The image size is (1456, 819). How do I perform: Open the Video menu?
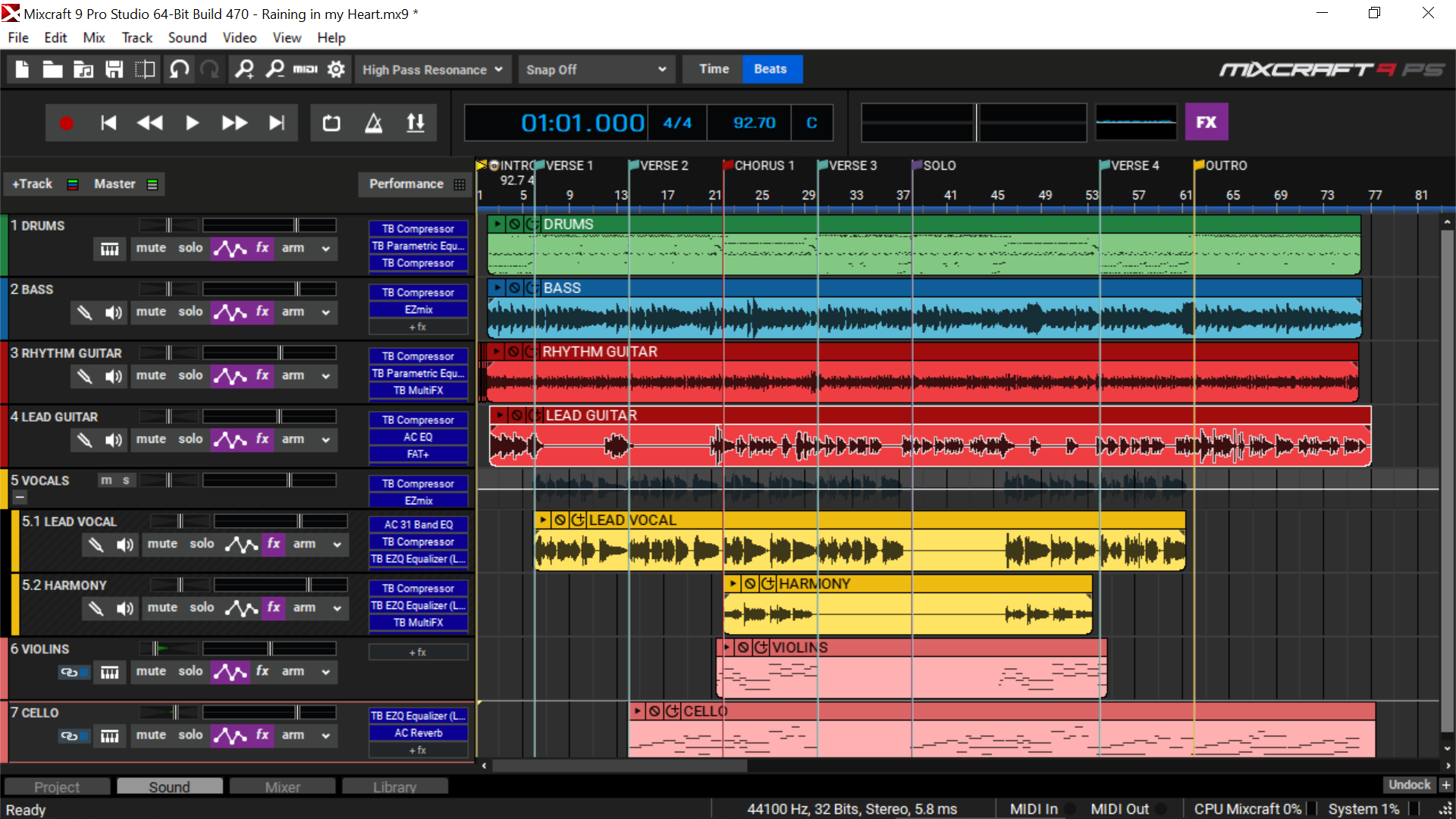click(240, 38)
